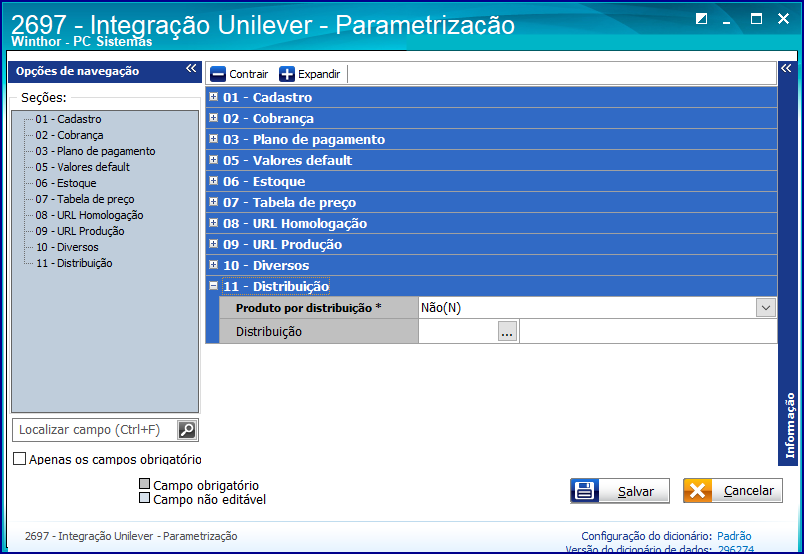Click the 07 - Tabela de preço header title
804x554 pixels.
(289, 202)
